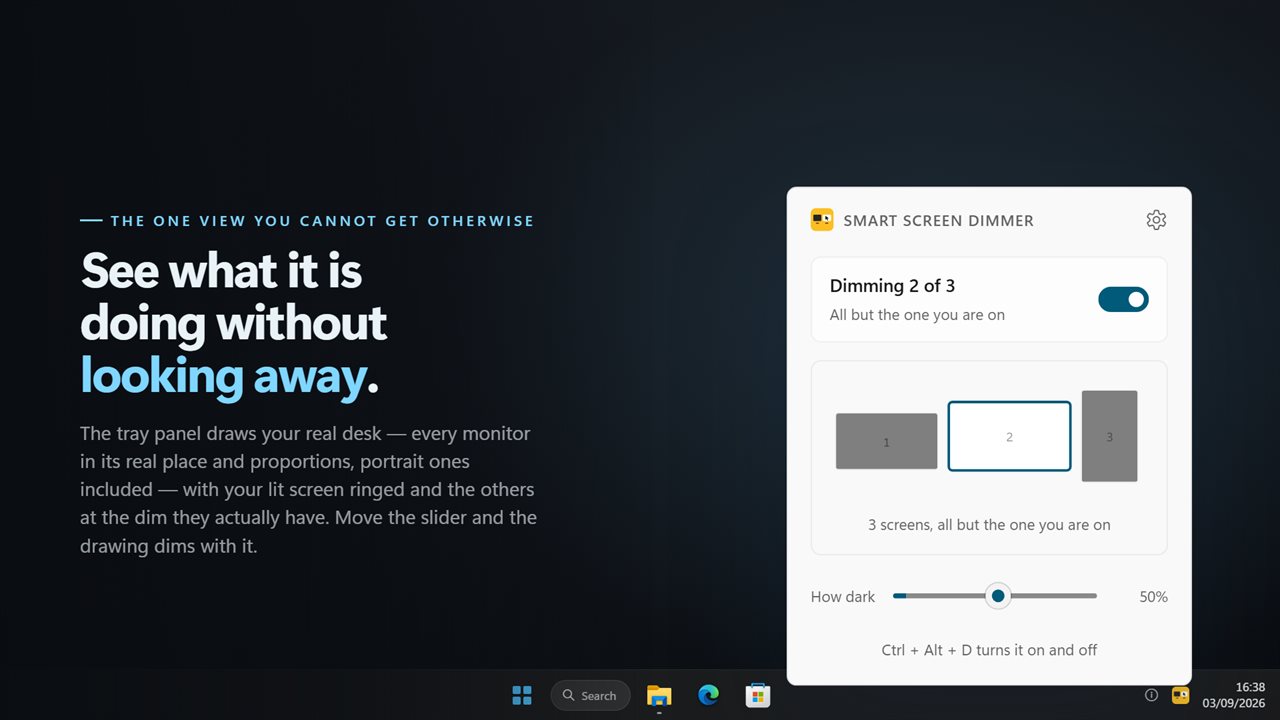Select monitor 2 in the desk layout
The width and height of the screenshot is (1280, 720).
1009,436
